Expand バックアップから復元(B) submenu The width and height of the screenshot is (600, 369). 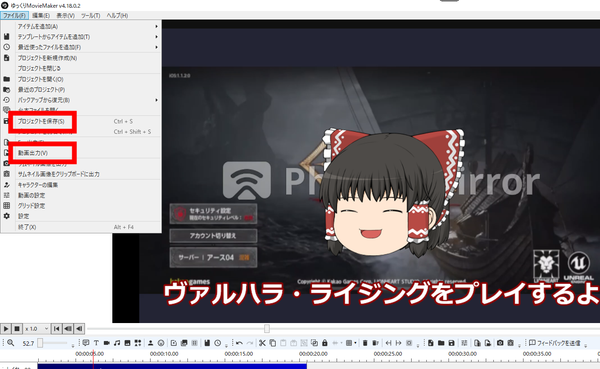[x=81, y=100]
